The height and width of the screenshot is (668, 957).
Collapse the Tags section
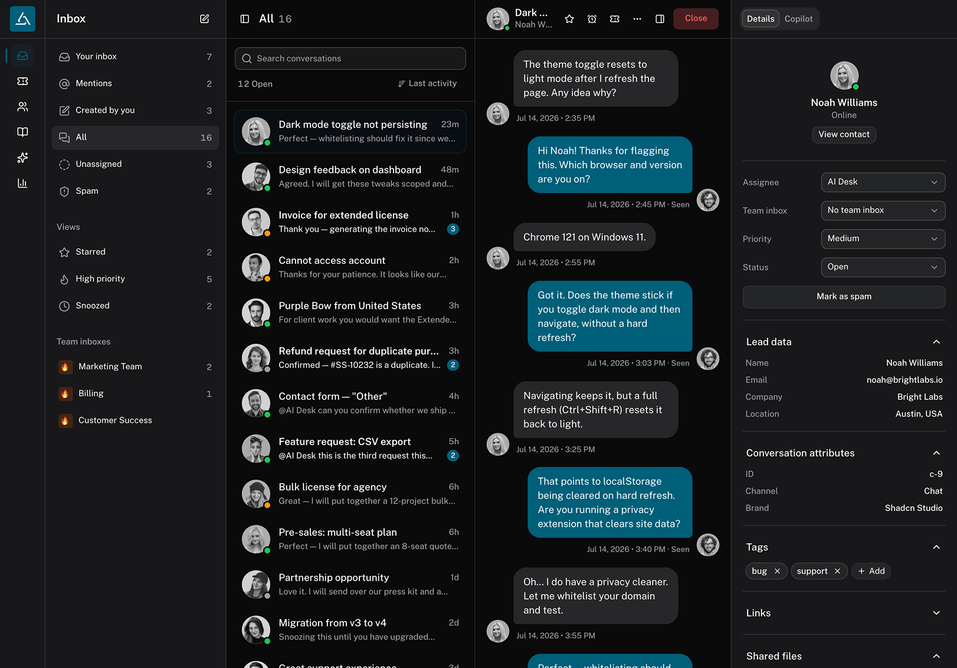click(936, 547)
